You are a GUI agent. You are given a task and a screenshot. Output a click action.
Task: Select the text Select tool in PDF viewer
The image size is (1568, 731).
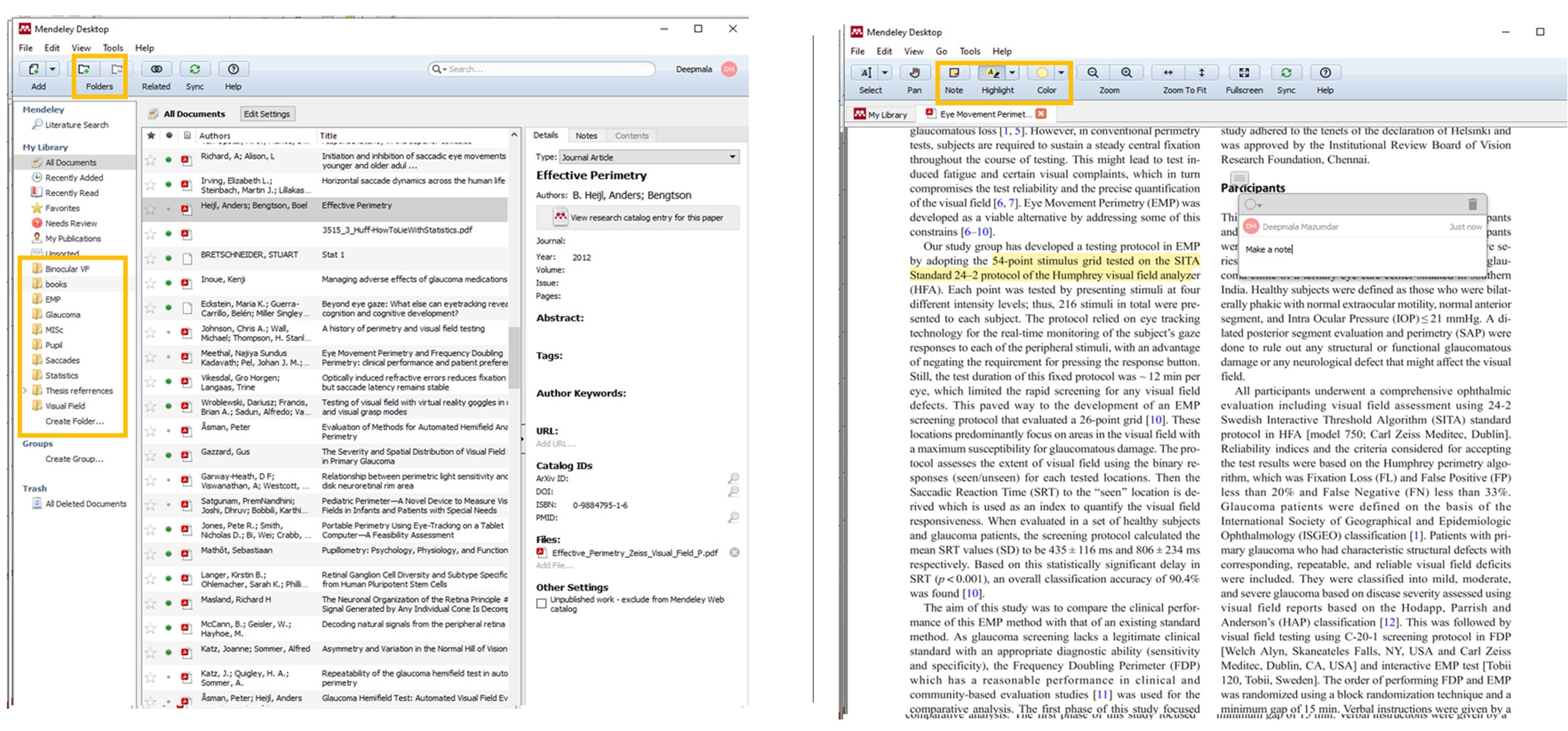[x=866, y=73]
